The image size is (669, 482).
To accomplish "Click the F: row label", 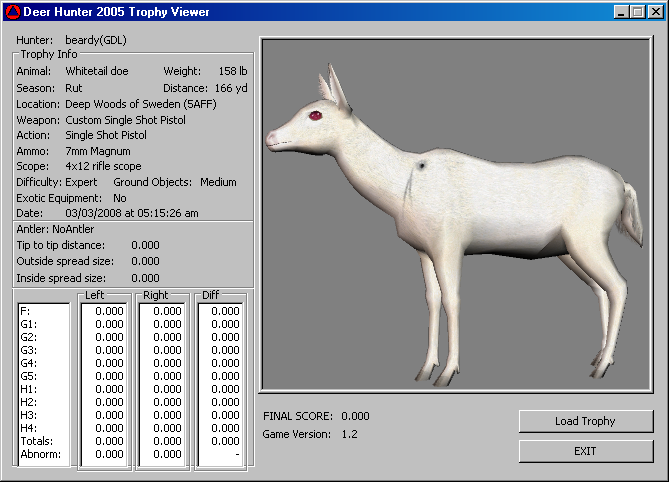I will pos(25,311).
